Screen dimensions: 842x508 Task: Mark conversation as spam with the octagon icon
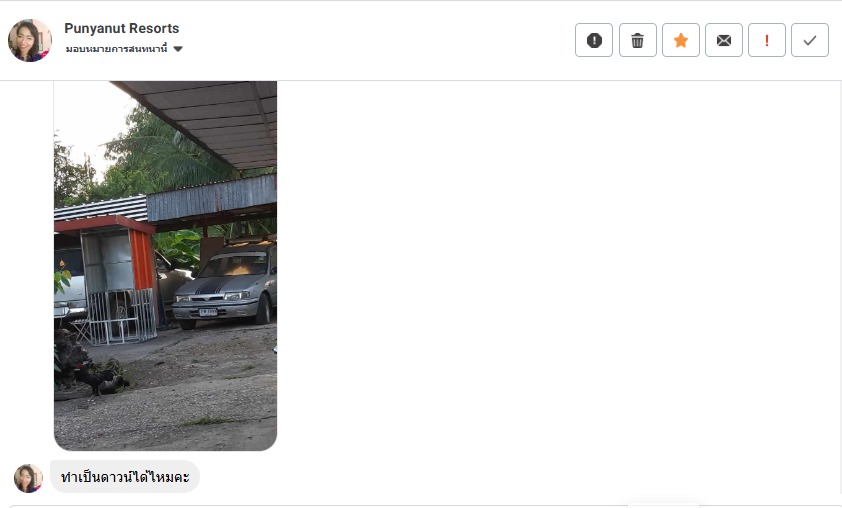(x=594, y=40)
